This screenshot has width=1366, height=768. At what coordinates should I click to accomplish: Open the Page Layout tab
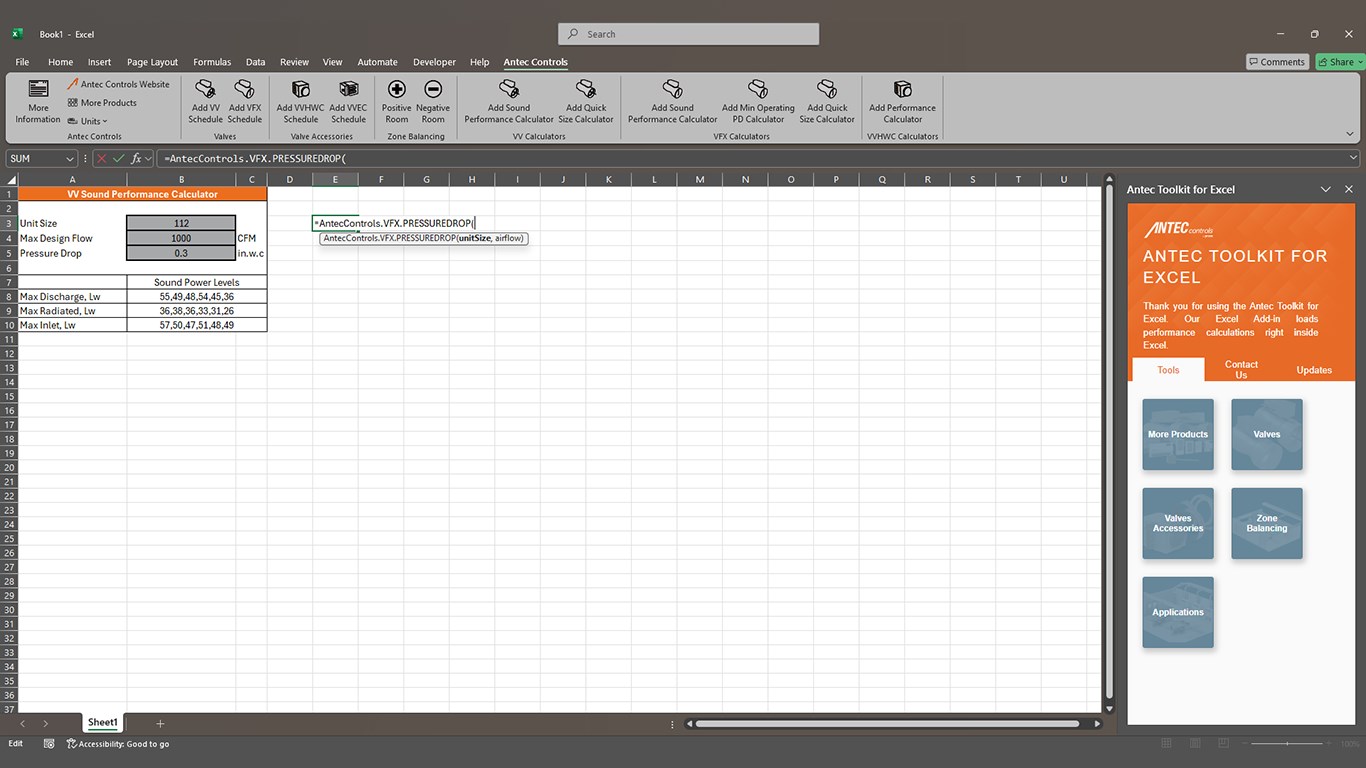click(x=152, y=62)
